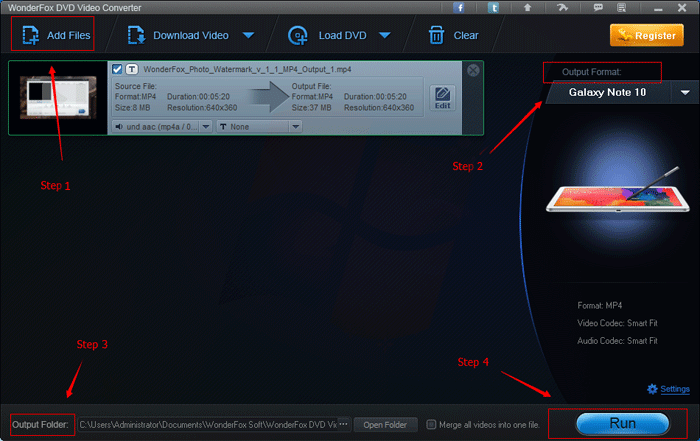The image size is (700, 441).
Task: Click the 'Format: MP4' text in output panel
Action: 600,306
